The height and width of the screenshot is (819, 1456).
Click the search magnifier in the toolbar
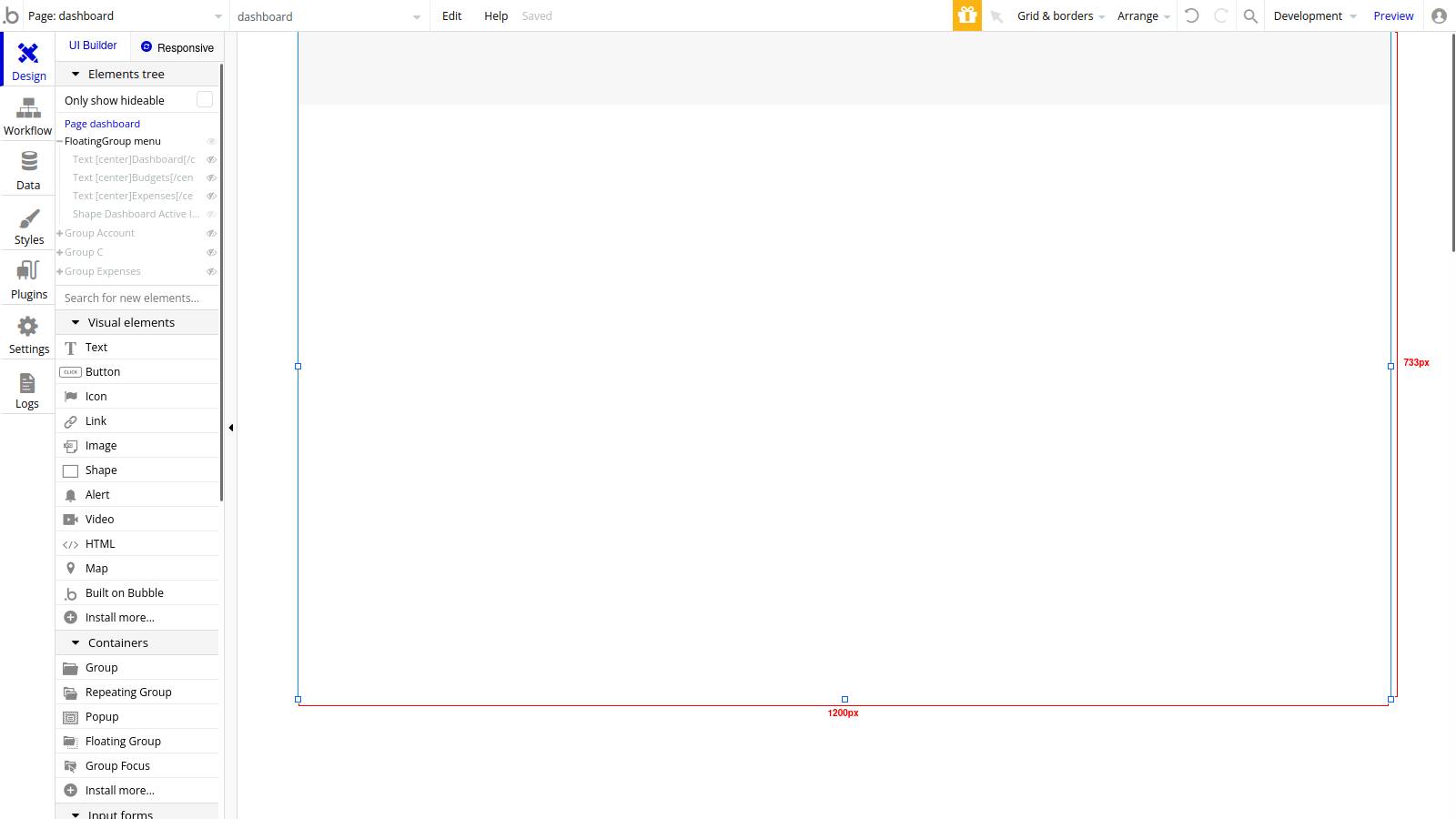coord(1249,15)
